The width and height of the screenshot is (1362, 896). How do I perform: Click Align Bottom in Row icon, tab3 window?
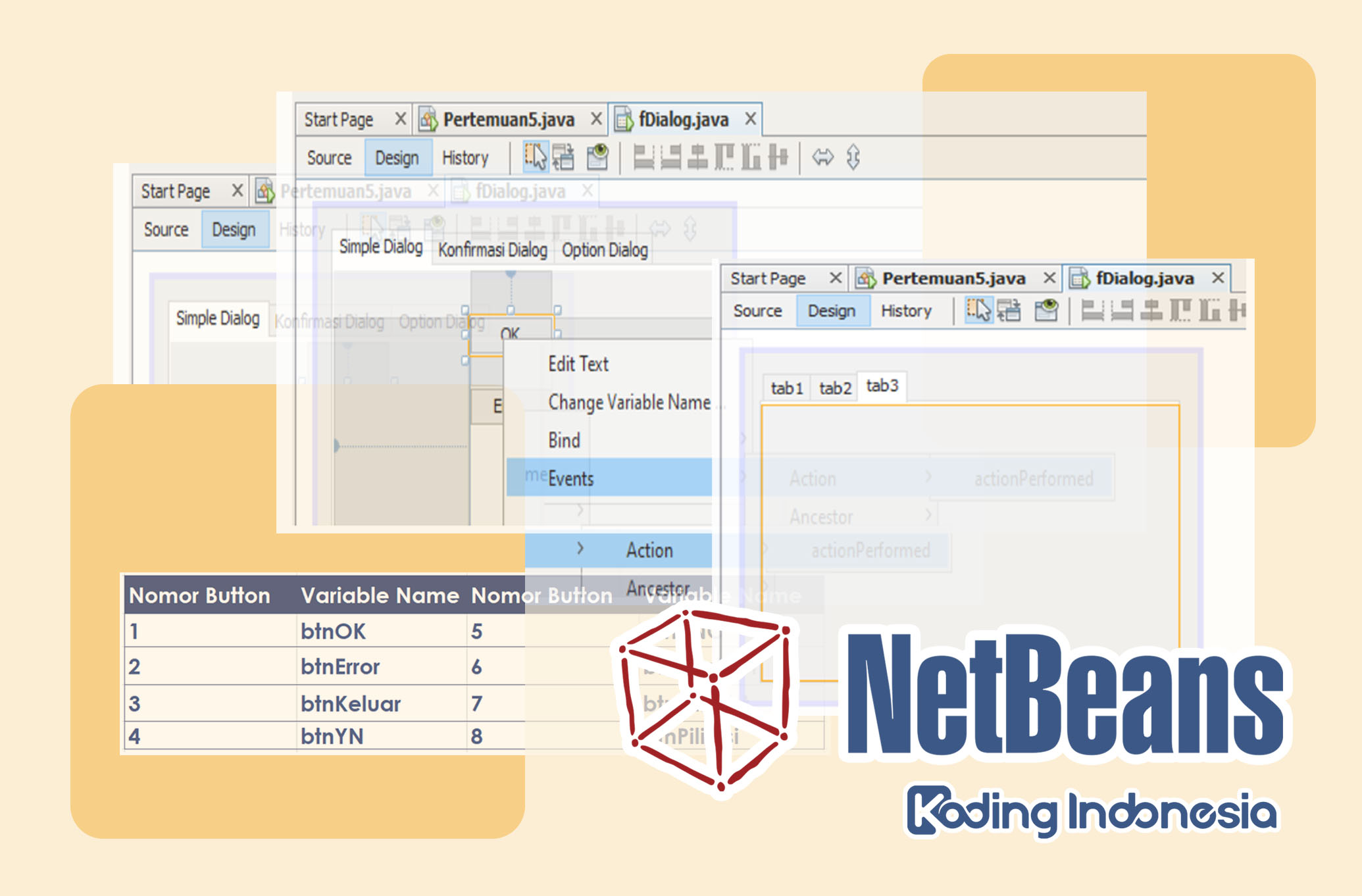1209,310
